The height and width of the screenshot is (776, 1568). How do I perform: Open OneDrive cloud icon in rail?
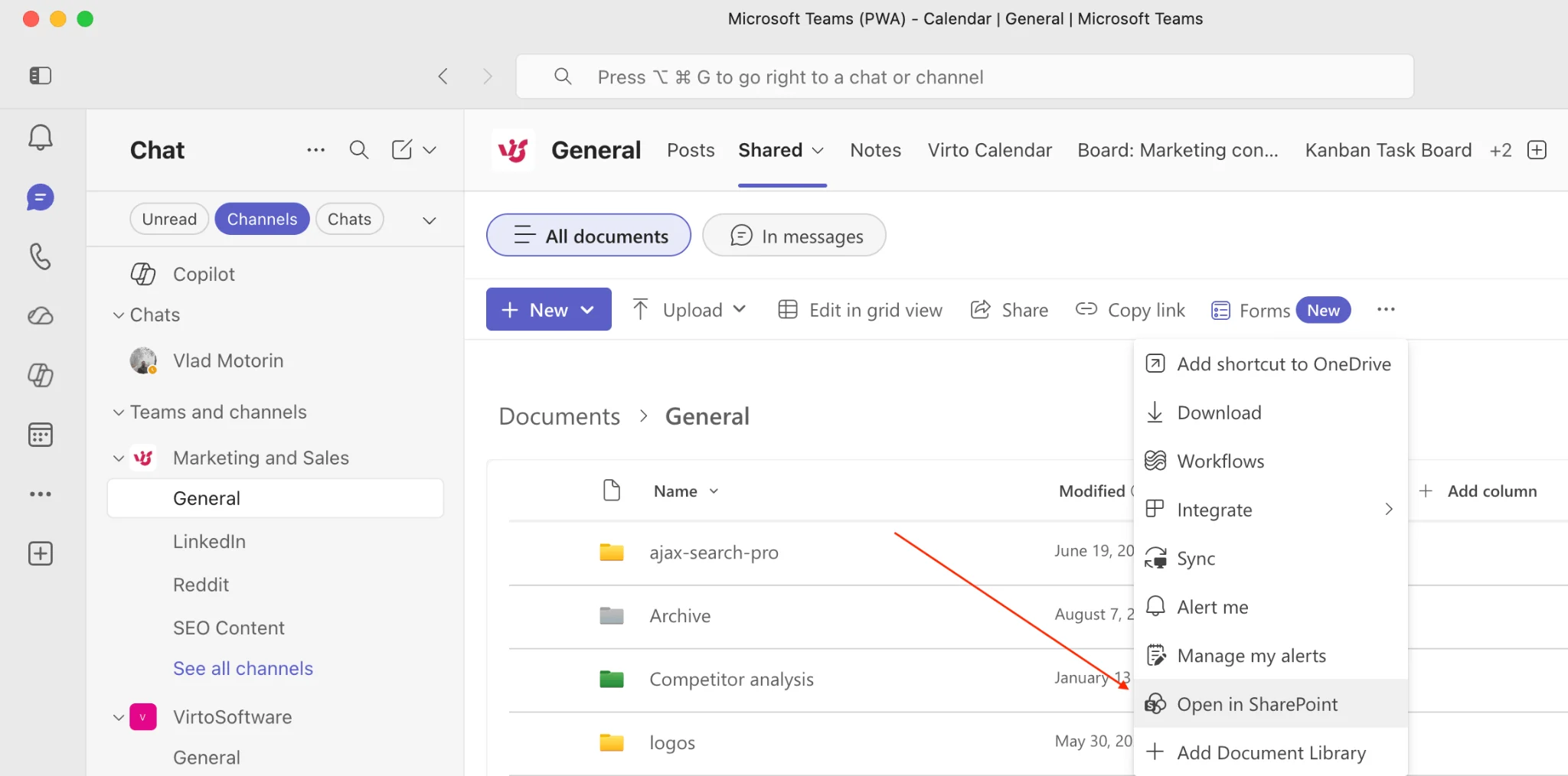pos(40,316)
